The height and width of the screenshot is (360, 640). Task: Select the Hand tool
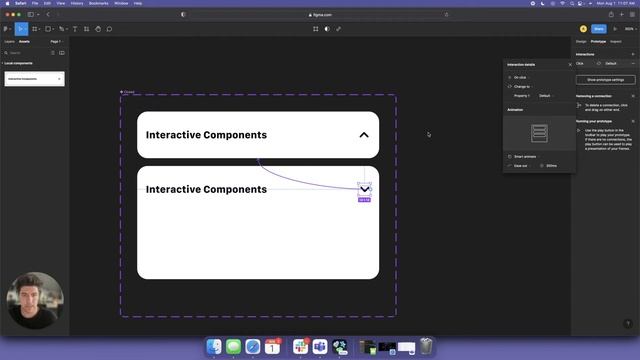point(98,29)
